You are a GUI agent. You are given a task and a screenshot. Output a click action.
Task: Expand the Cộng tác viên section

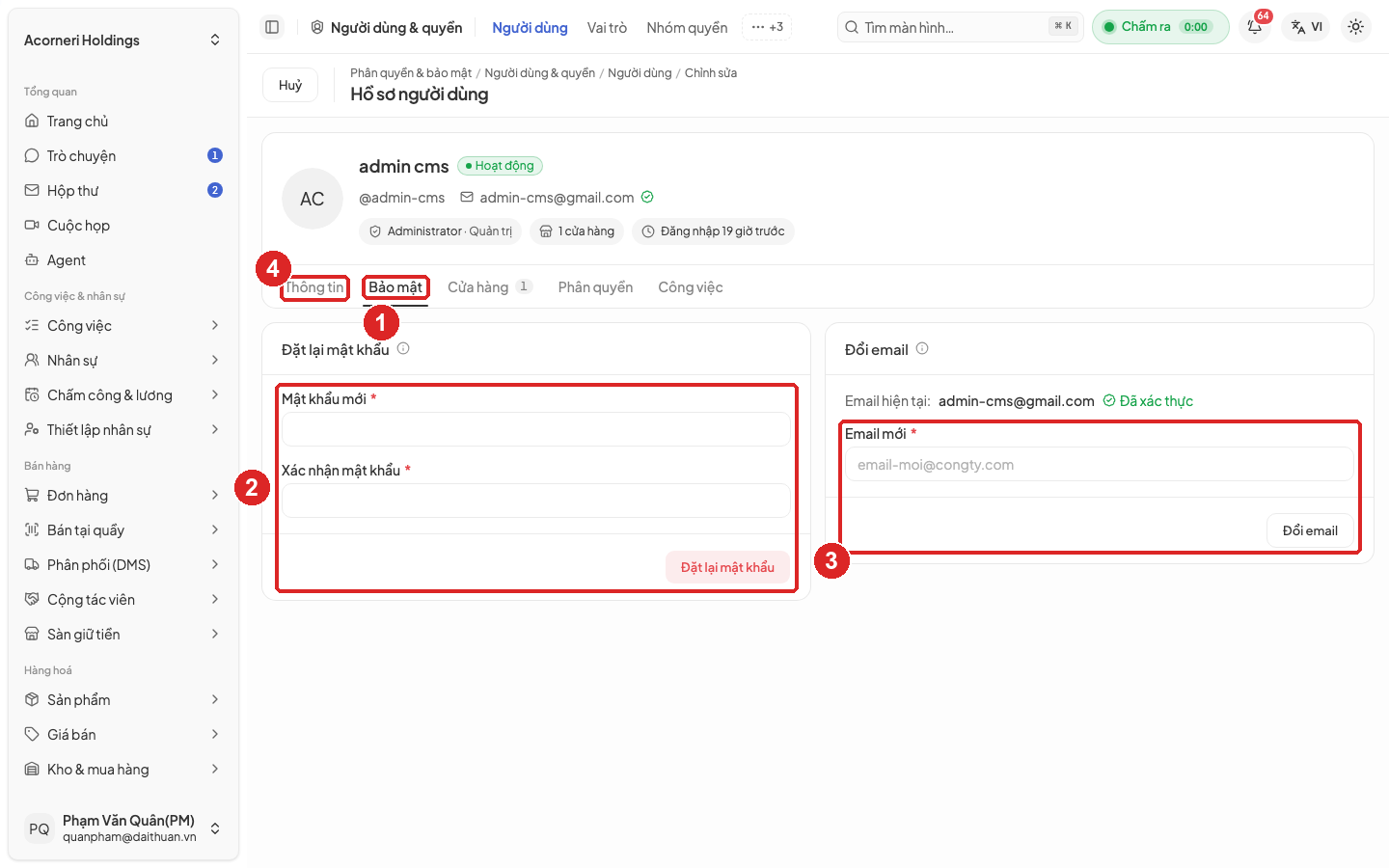coord(123,600)
